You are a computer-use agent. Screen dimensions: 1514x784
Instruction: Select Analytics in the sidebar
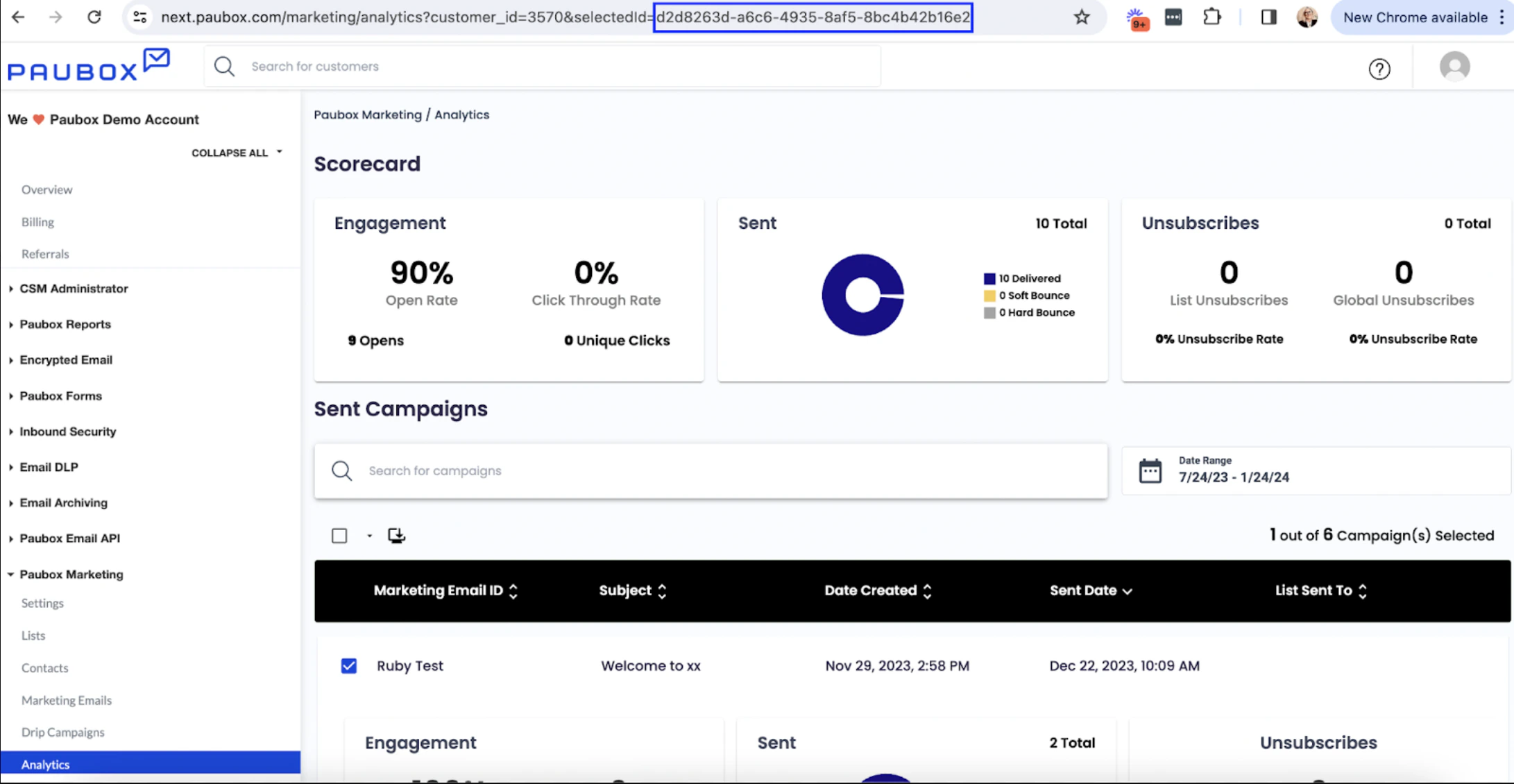click(x=151, y=764)
